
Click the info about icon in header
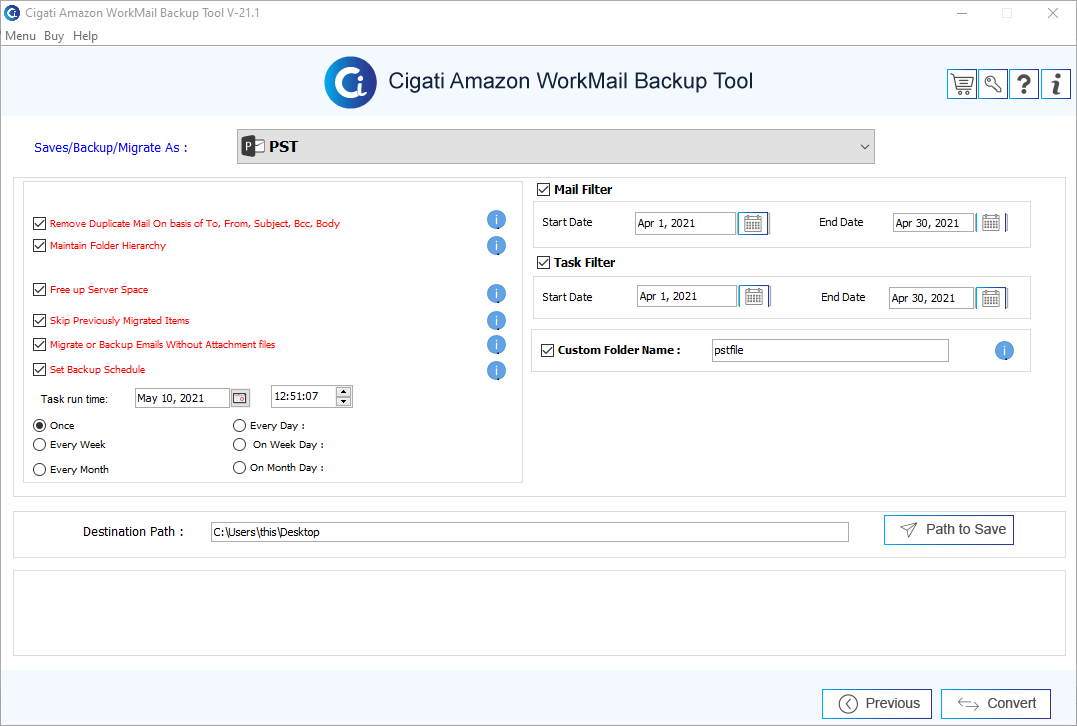coord(1056,84)
